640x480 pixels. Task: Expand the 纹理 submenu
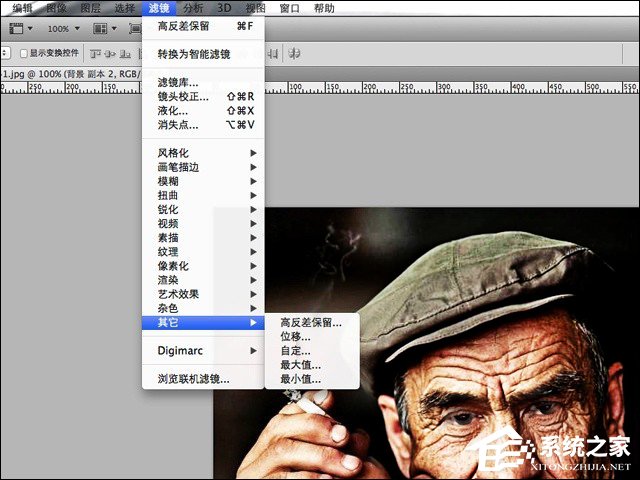click(x=203, y=252)
